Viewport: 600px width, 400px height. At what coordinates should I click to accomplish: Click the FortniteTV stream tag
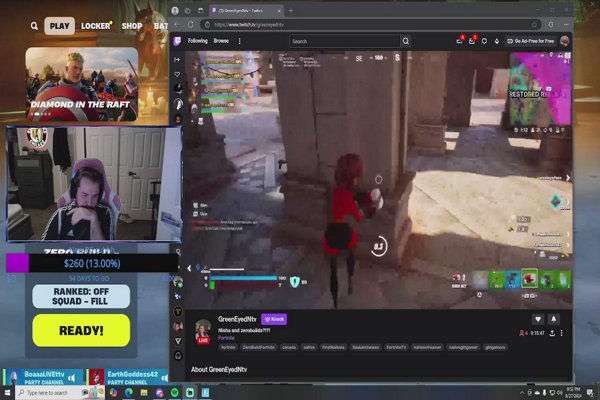pyautogui.click(x=396, y=347)
